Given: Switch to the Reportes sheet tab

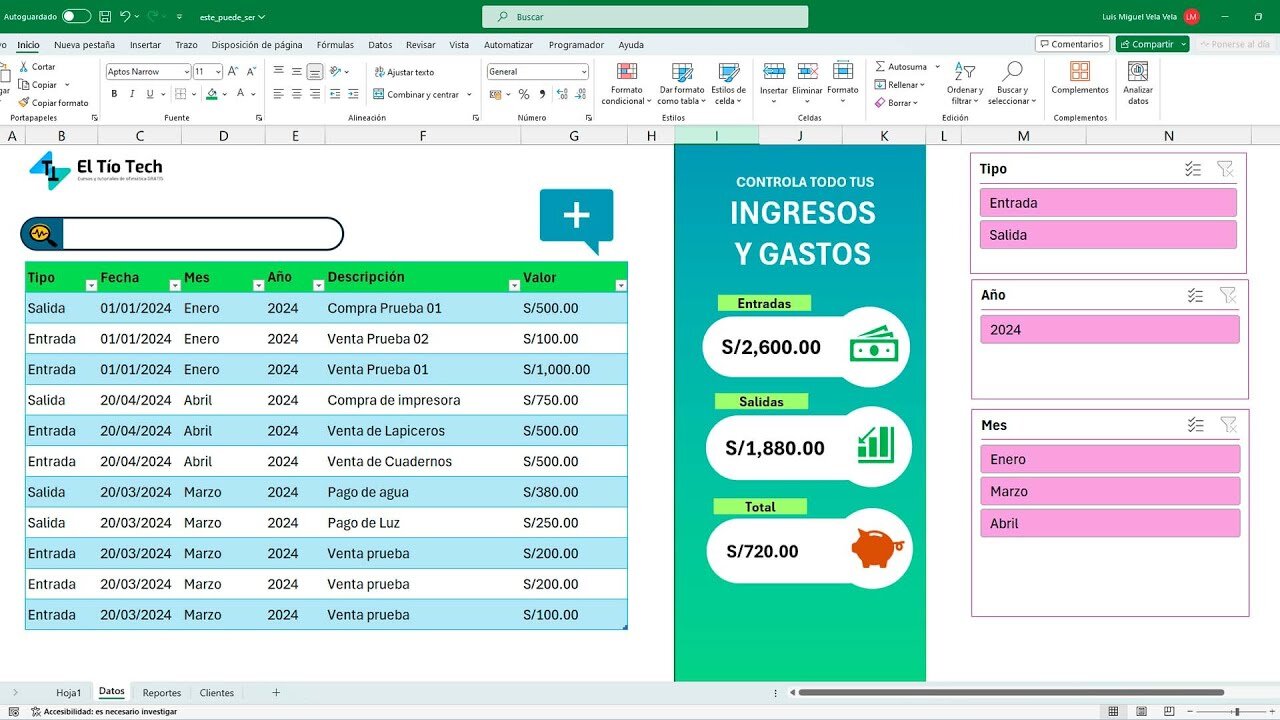Looking at the screenshot, I should click(x=162, y=692).
